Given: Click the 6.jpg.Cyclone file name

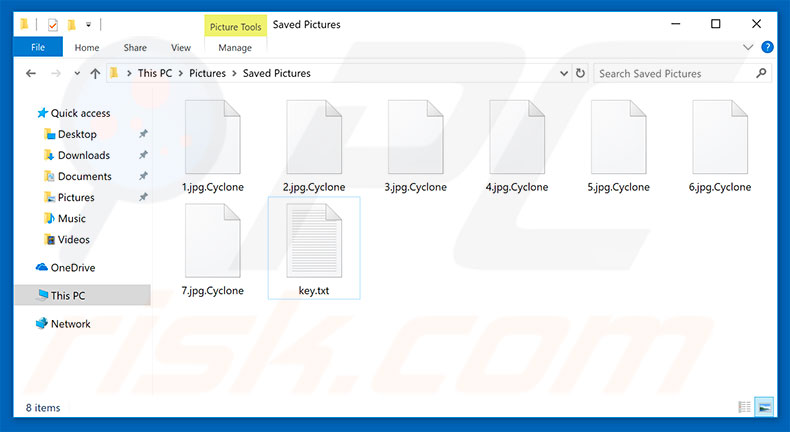Looking at the screenshot, I should pyautogui.click(x=720, y=187).
